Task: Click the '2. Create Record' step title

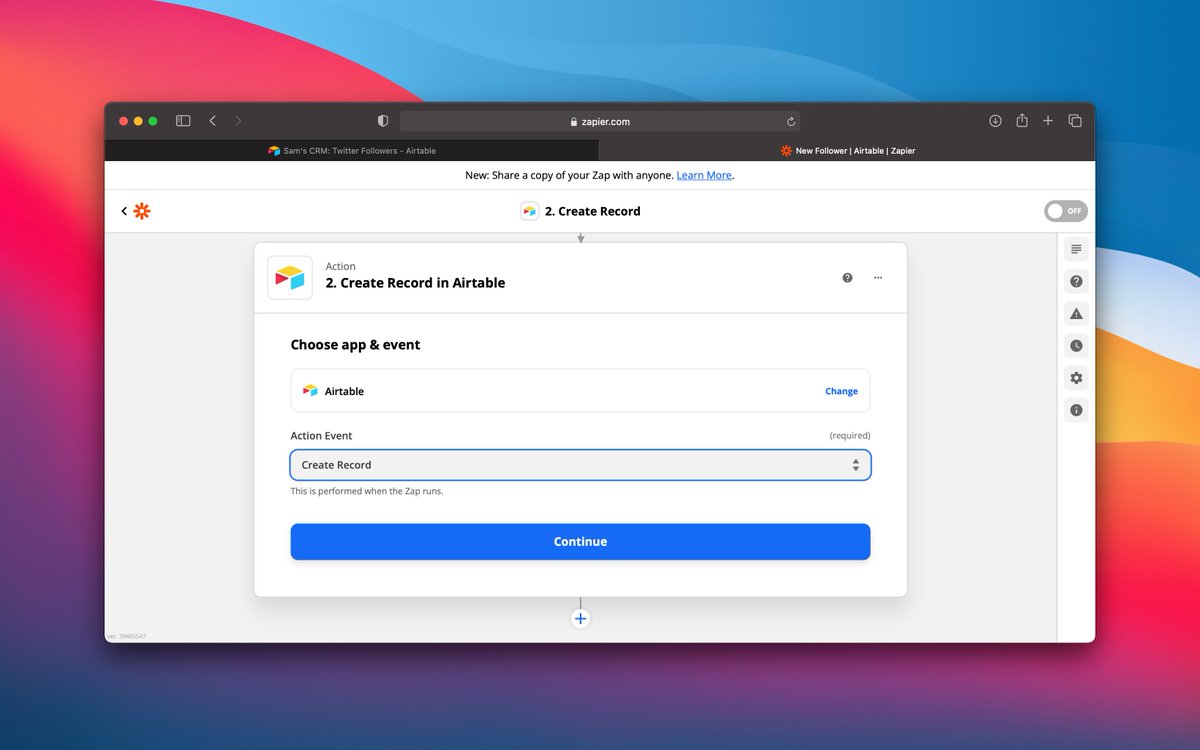Action: click(x=592, y=211)
